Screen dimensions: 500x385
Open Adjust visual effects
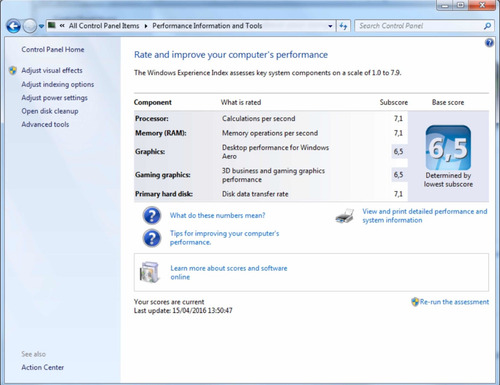pos(52,70)
